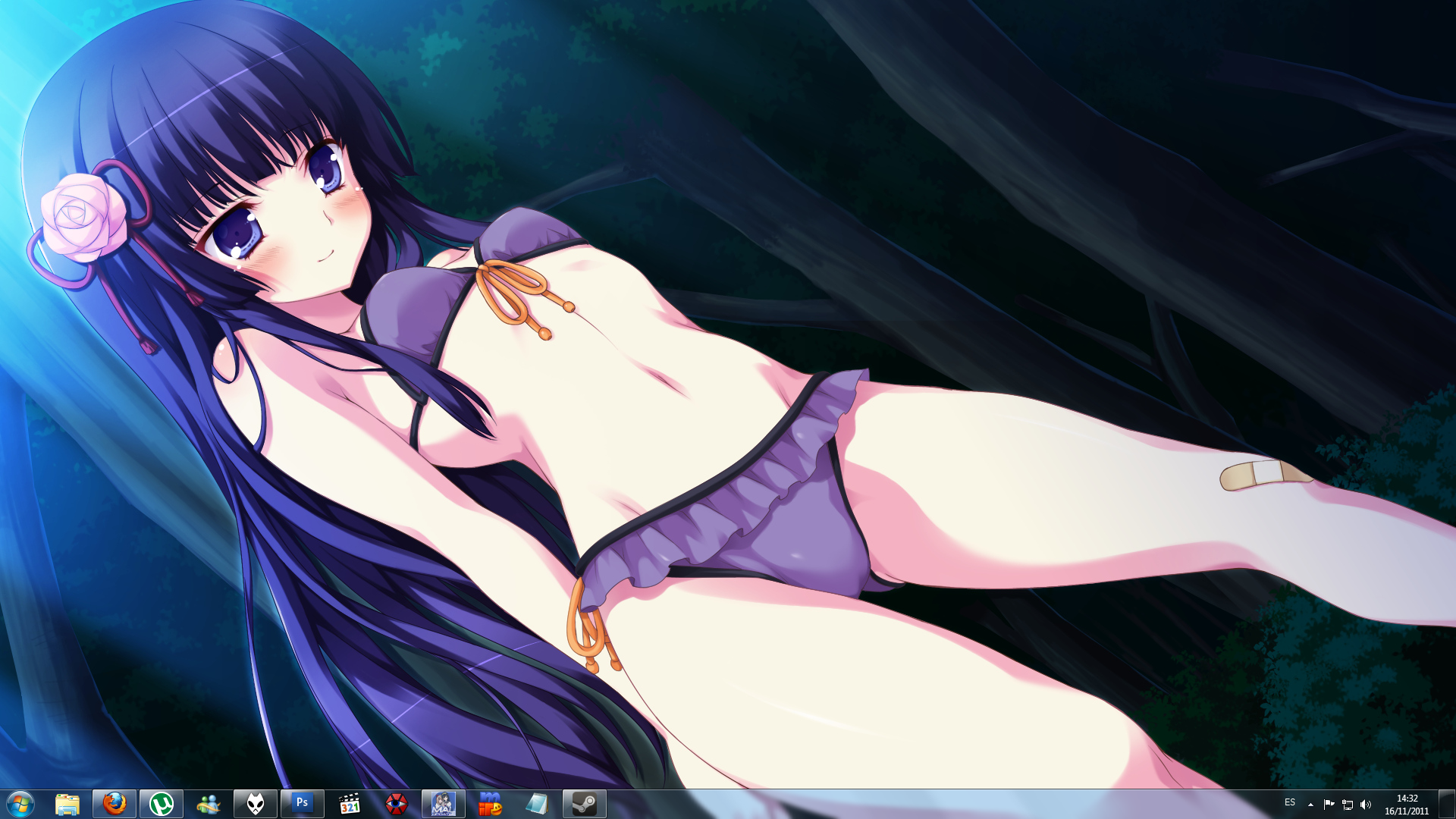This screenshot has width=1456, height=819.
Task: Switch to the Photoshop window
Action: pos(303,804)
